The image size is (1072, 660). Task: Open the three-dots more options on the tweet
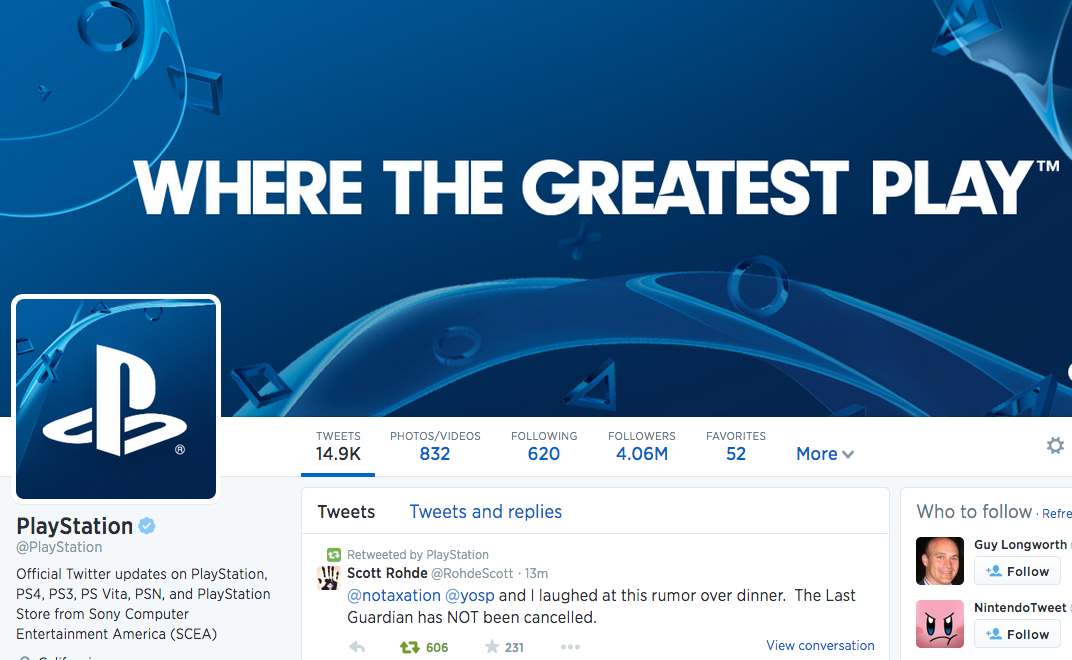coord(570,646)
